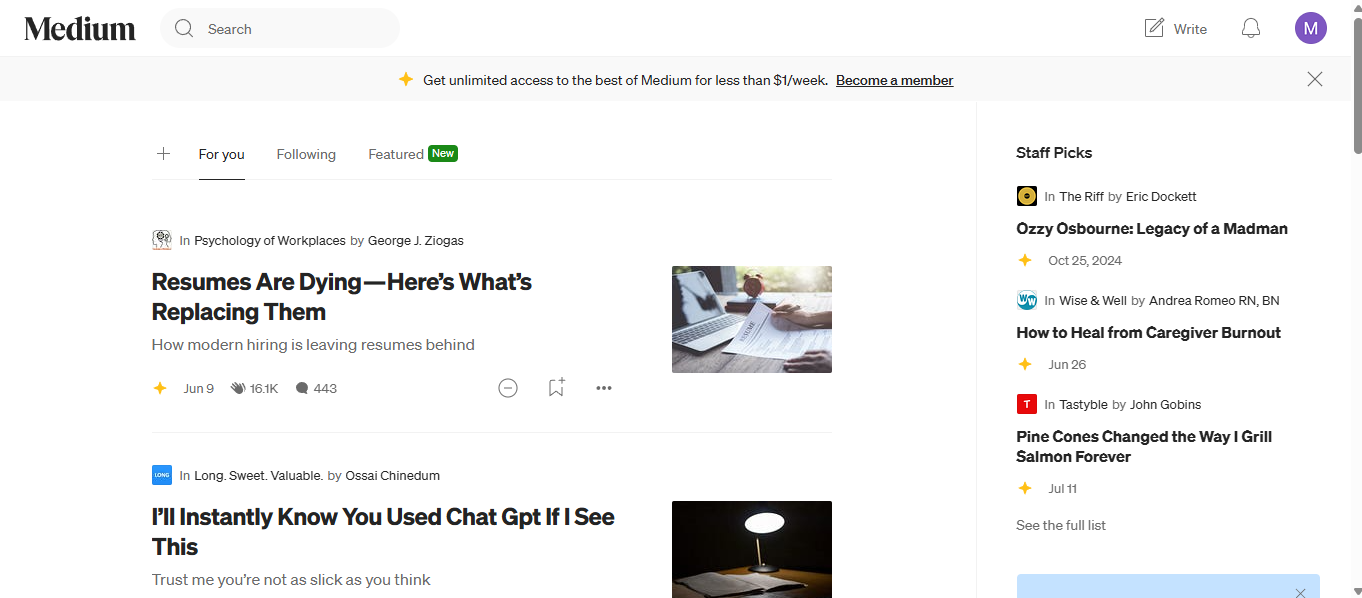Open more options for Resumes article
The height and width of the screenshot is (598, 1362).
point(604,388)
